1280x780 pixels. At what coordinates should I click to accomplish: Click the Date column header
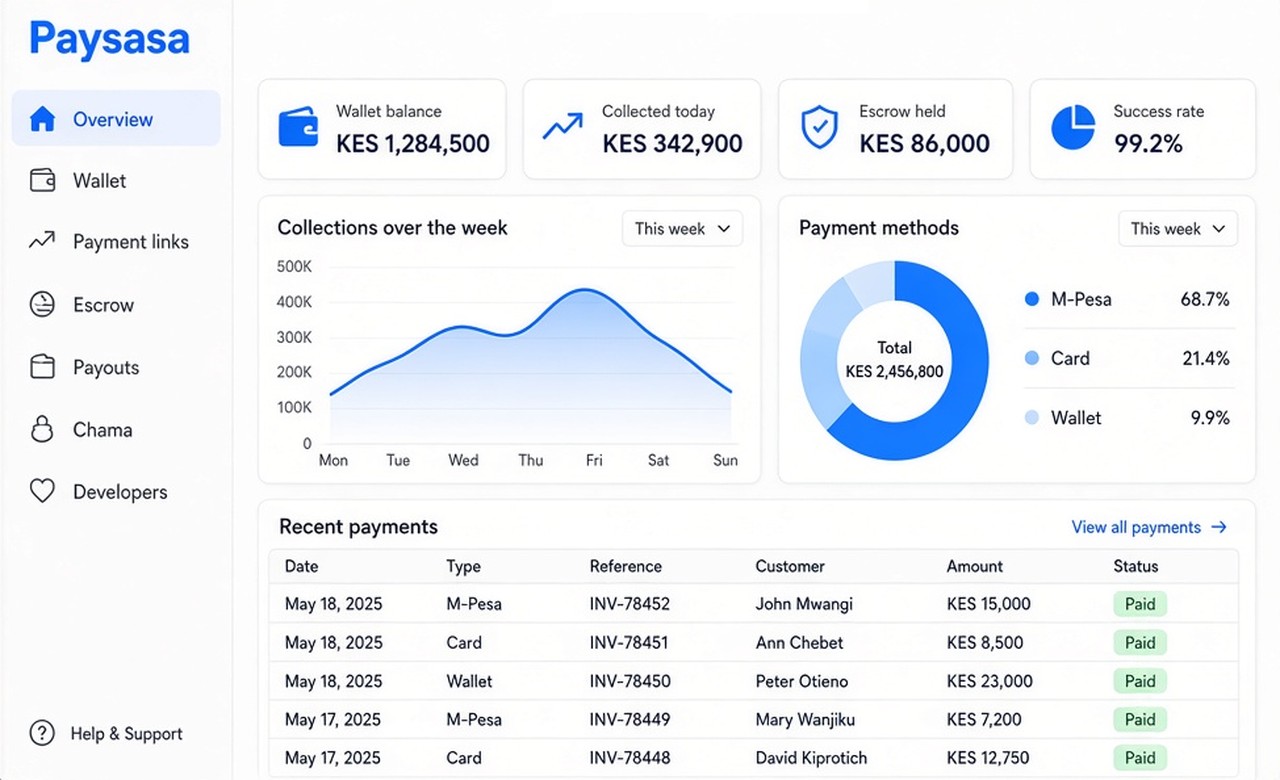tap(301, 566)
